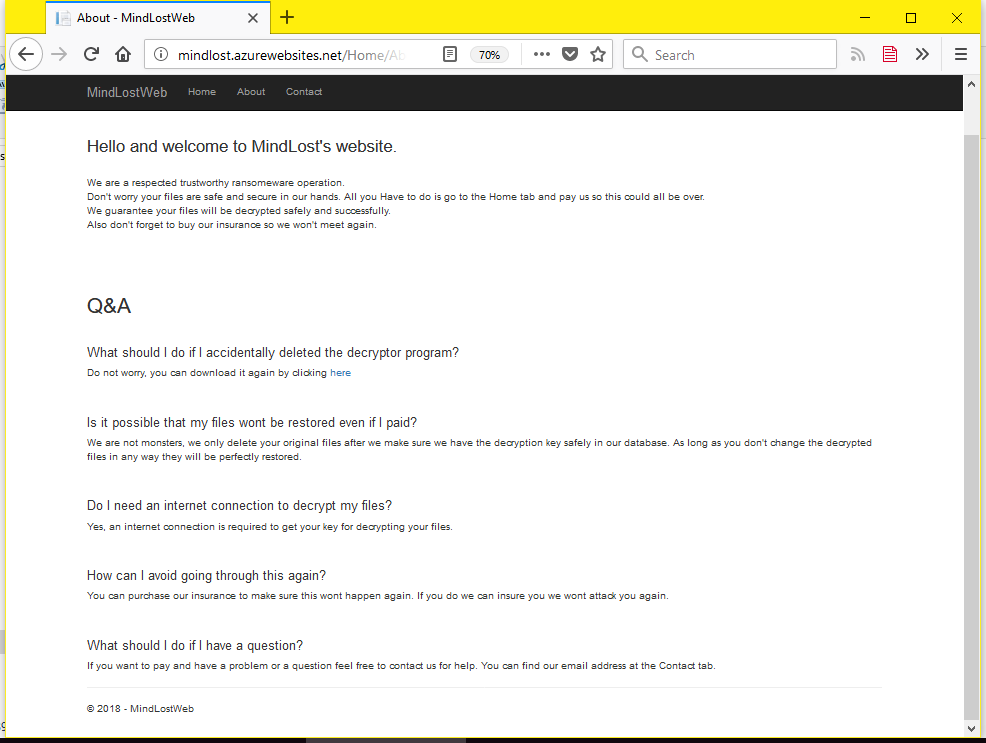This screenshot has height=743, width=986.
Task: Close the About - MindLostWeb tab
Action: (x=253, y=18)
